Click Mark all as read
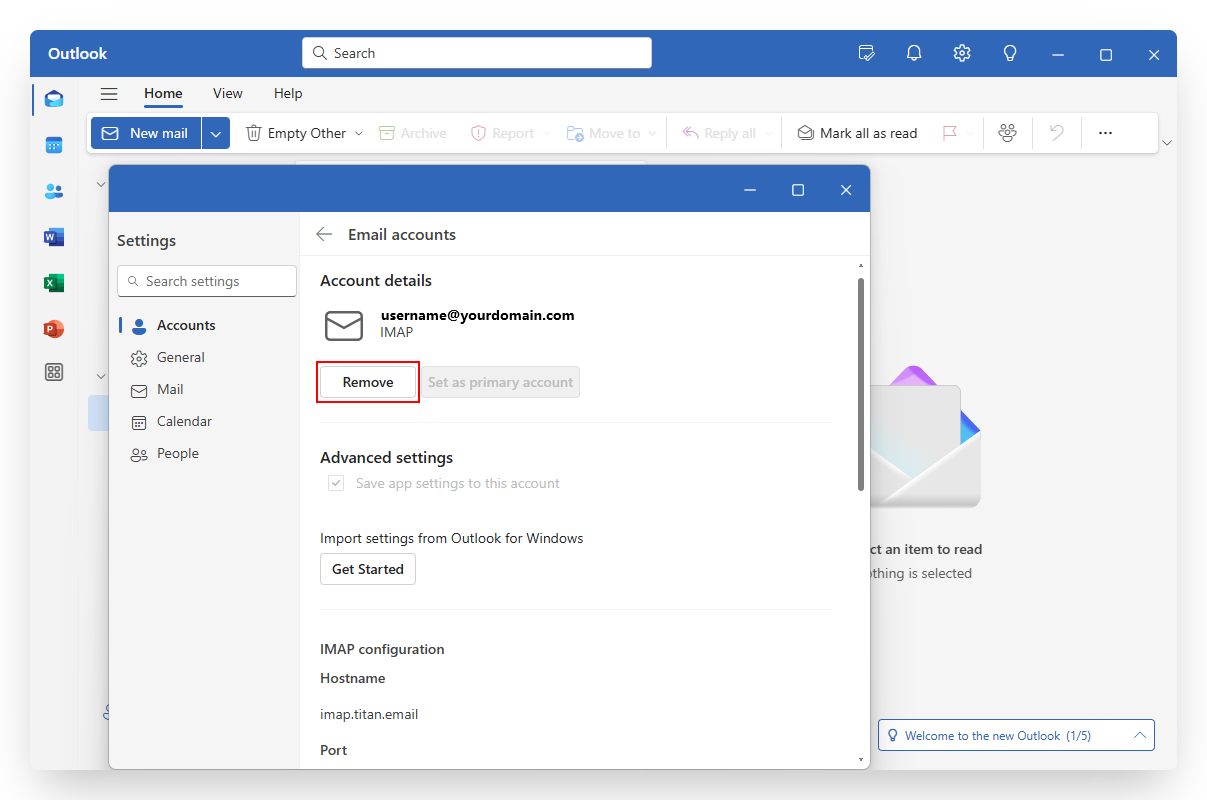1207x800 pixels. (x=857, y=133)
